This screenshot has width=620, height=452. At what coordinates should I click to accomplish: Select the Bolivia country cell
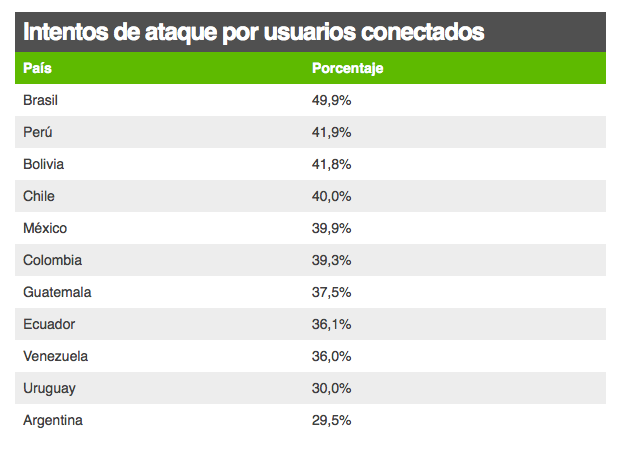[43, 164]
